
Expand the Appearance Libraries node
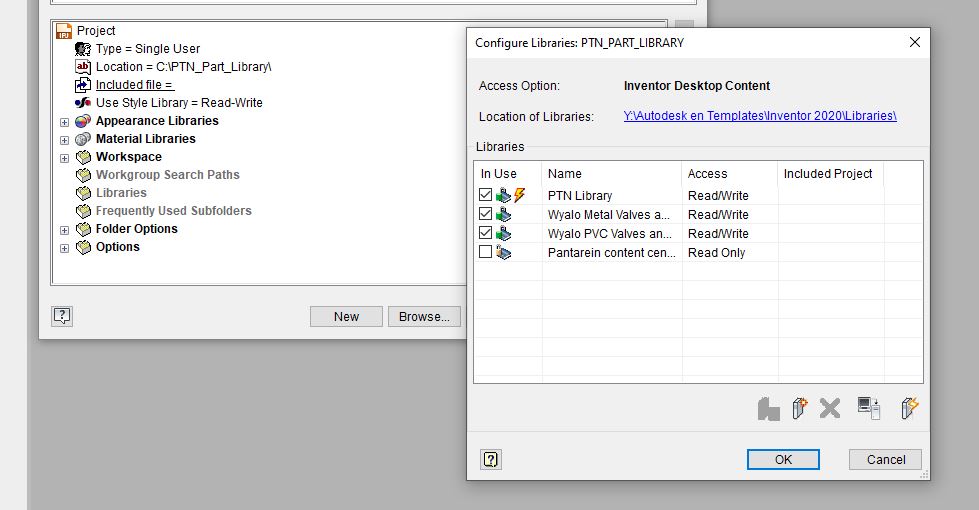64,122
